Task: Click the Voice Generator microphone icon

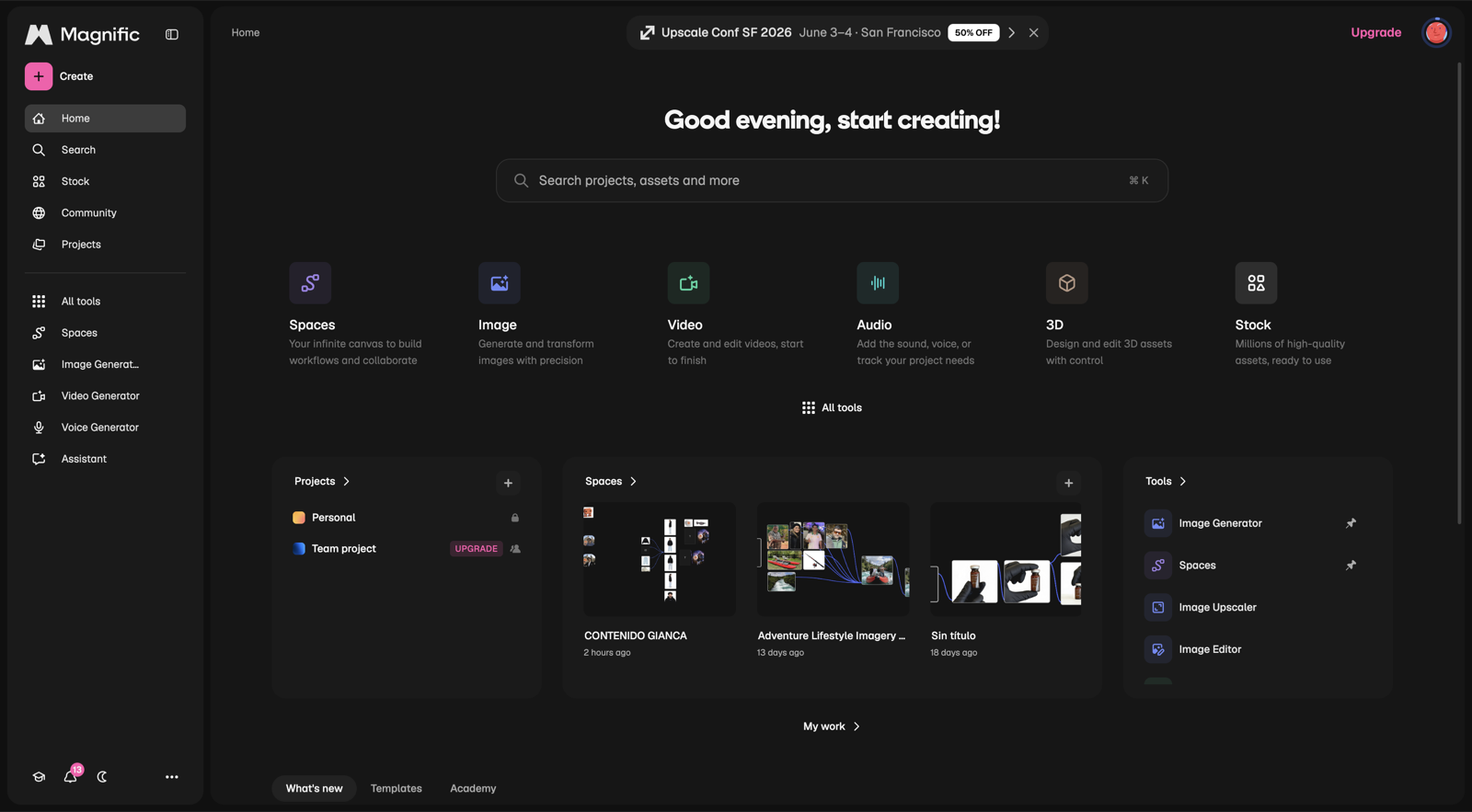Action: (x=39, y=428)
